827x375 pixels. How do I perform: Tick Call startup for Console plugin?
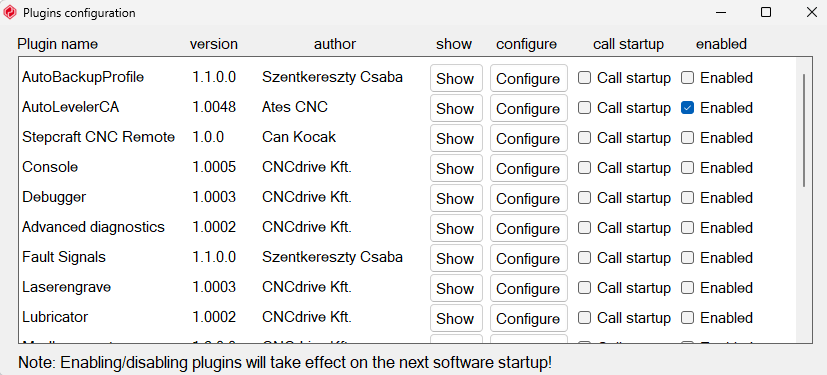[x=584, y=168]
